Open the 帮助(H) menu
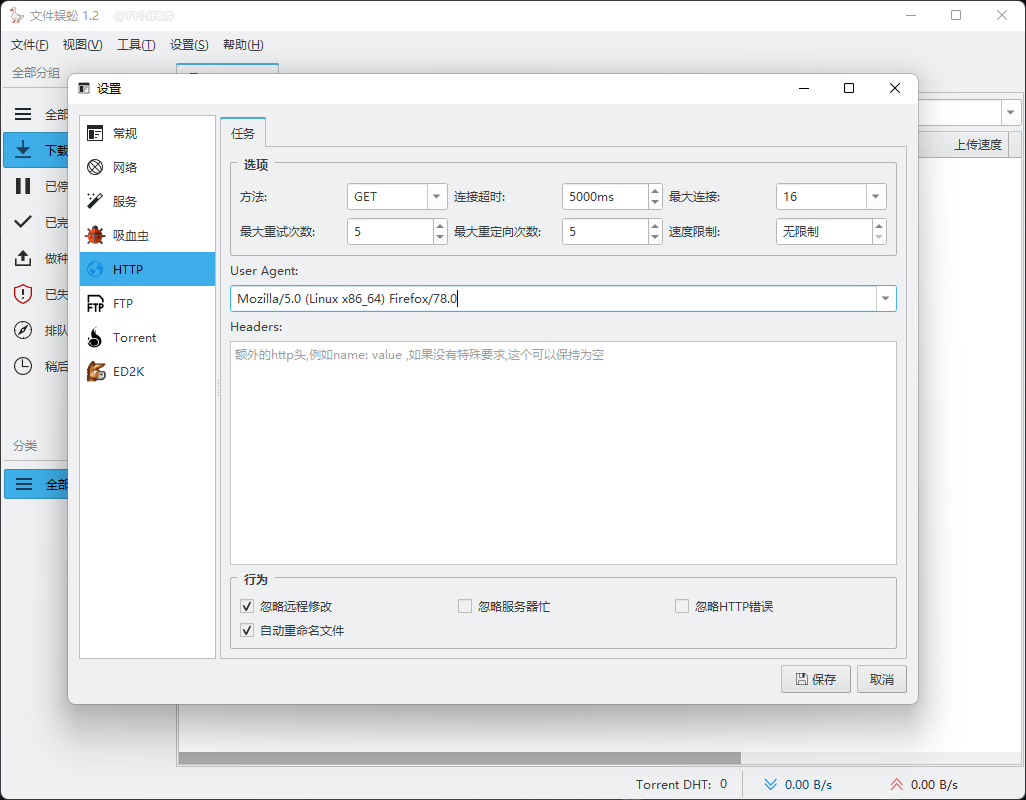The height and width of the screenshot is (800, 1026). pos(243,44)
